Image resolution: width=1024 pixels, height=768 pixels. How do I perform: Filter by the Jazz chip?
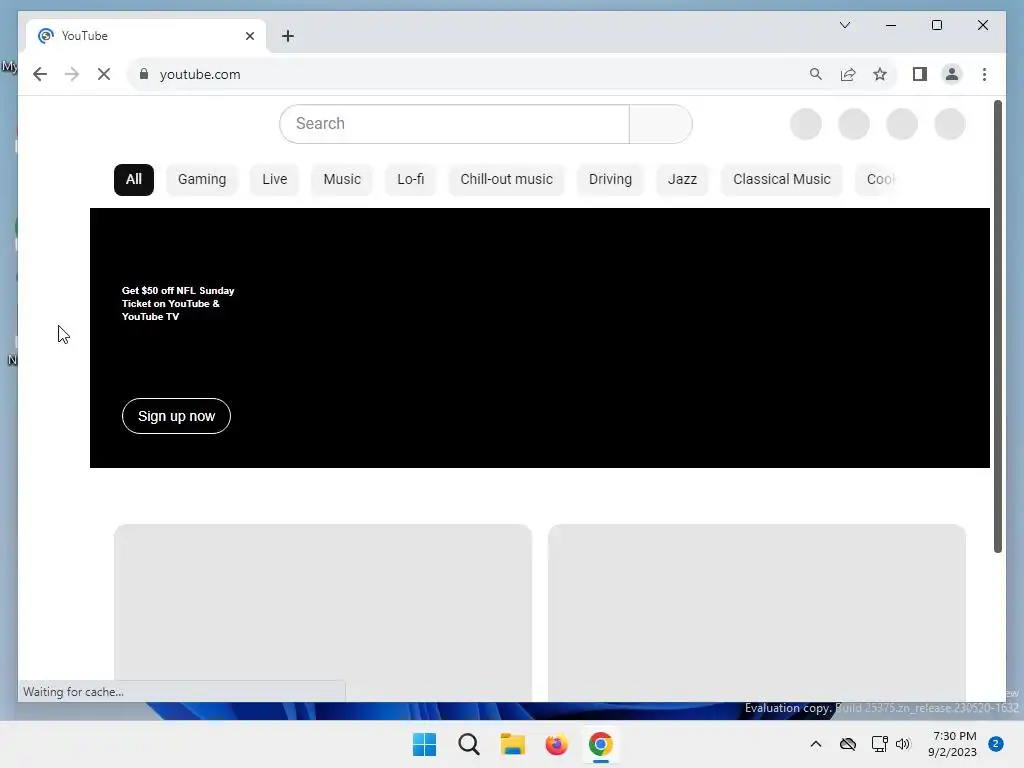(682, 180)
